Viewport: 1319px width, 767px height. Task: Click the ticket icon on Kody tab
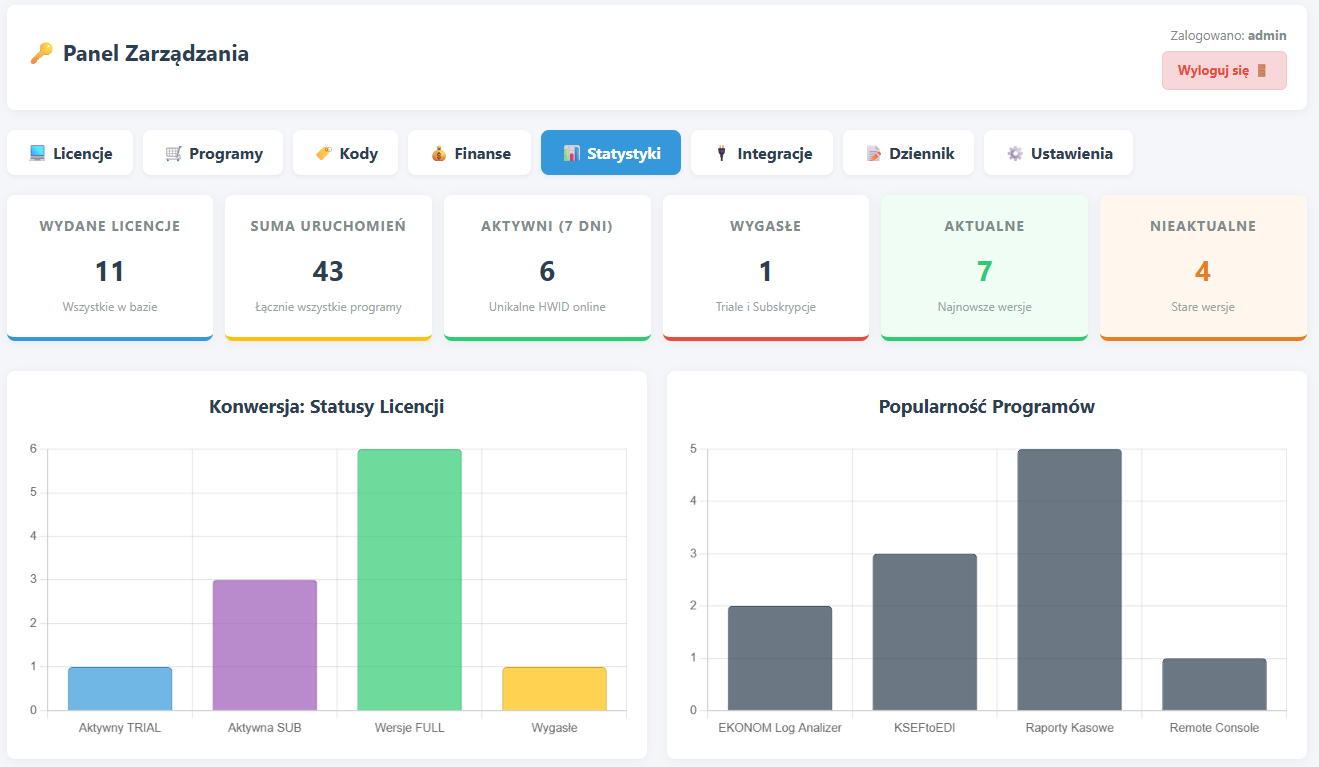tap(323, 153)
